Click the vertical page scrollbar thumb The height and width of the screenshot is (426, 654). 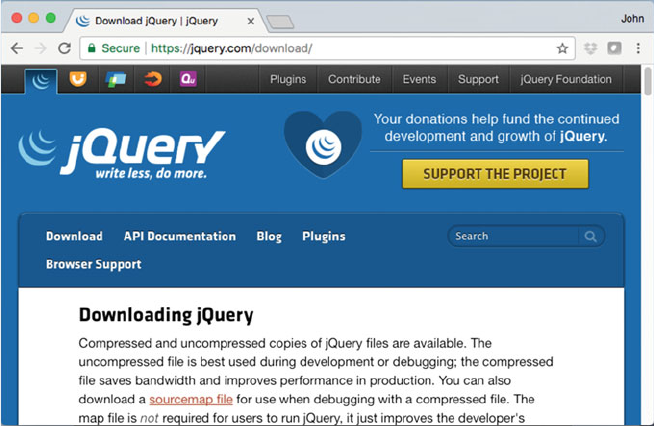[647, 82]
